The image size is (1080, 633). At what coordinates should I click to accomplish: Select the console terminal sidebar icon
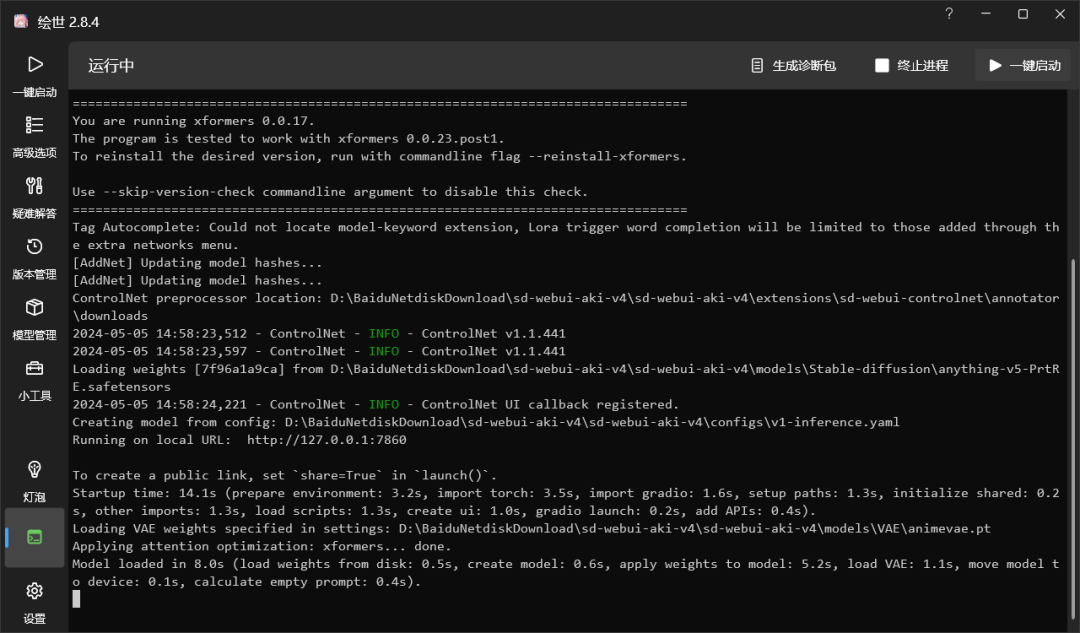[x=35, y=537]
